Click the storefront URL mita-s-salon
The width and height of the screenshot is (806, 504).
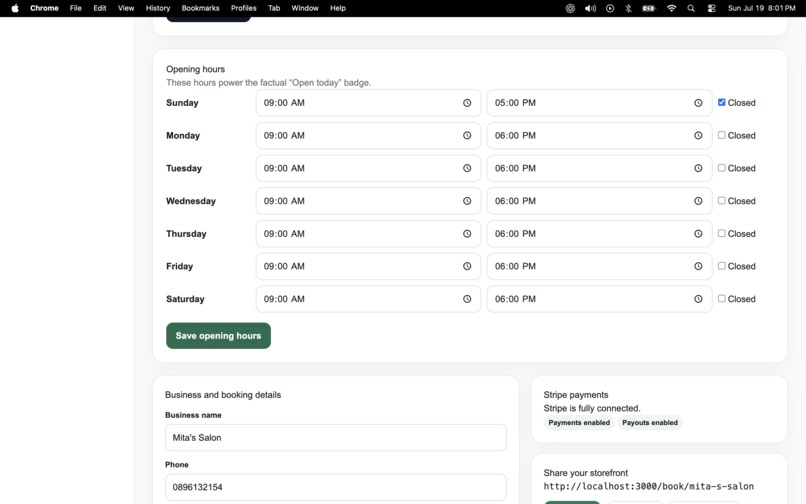pyautogui.click(x=649, y=487)
